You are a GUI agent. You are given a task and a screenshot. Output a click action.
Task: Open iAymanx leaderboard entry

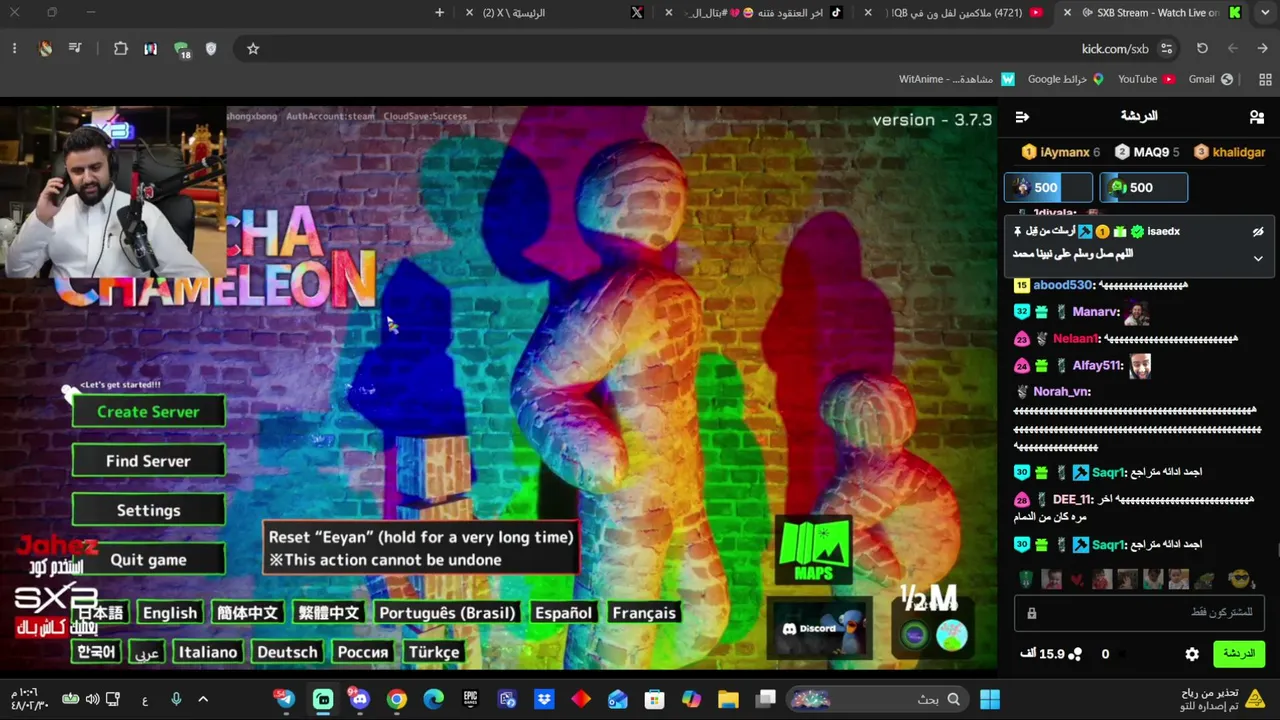(1061, 152)
